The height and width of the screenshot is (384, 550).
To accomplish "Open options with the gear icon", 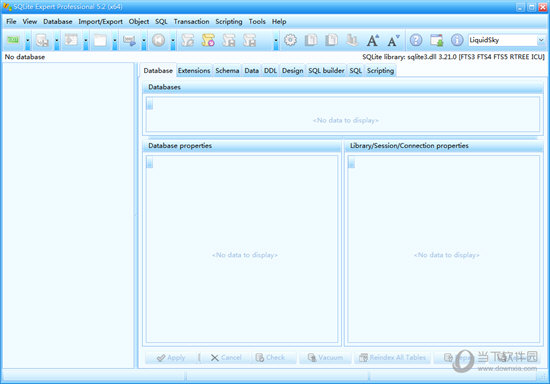I will click(x=290, y=40).
